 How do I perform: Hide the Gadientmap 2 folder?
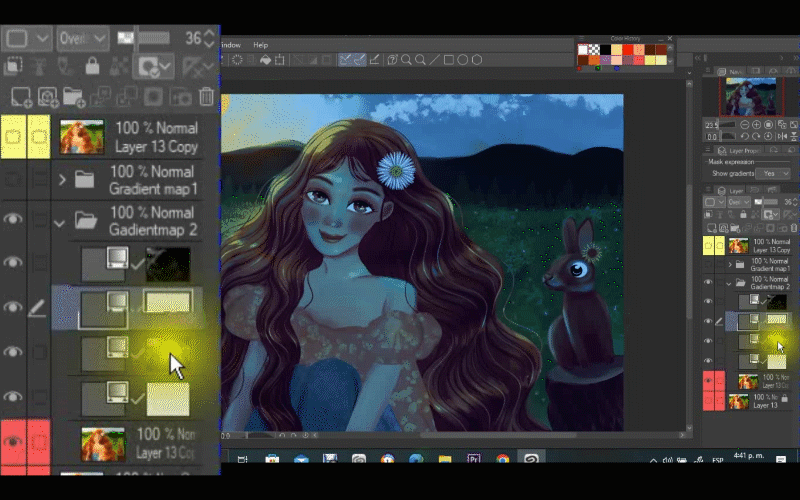pyautogui.click(x=13, y=221)
